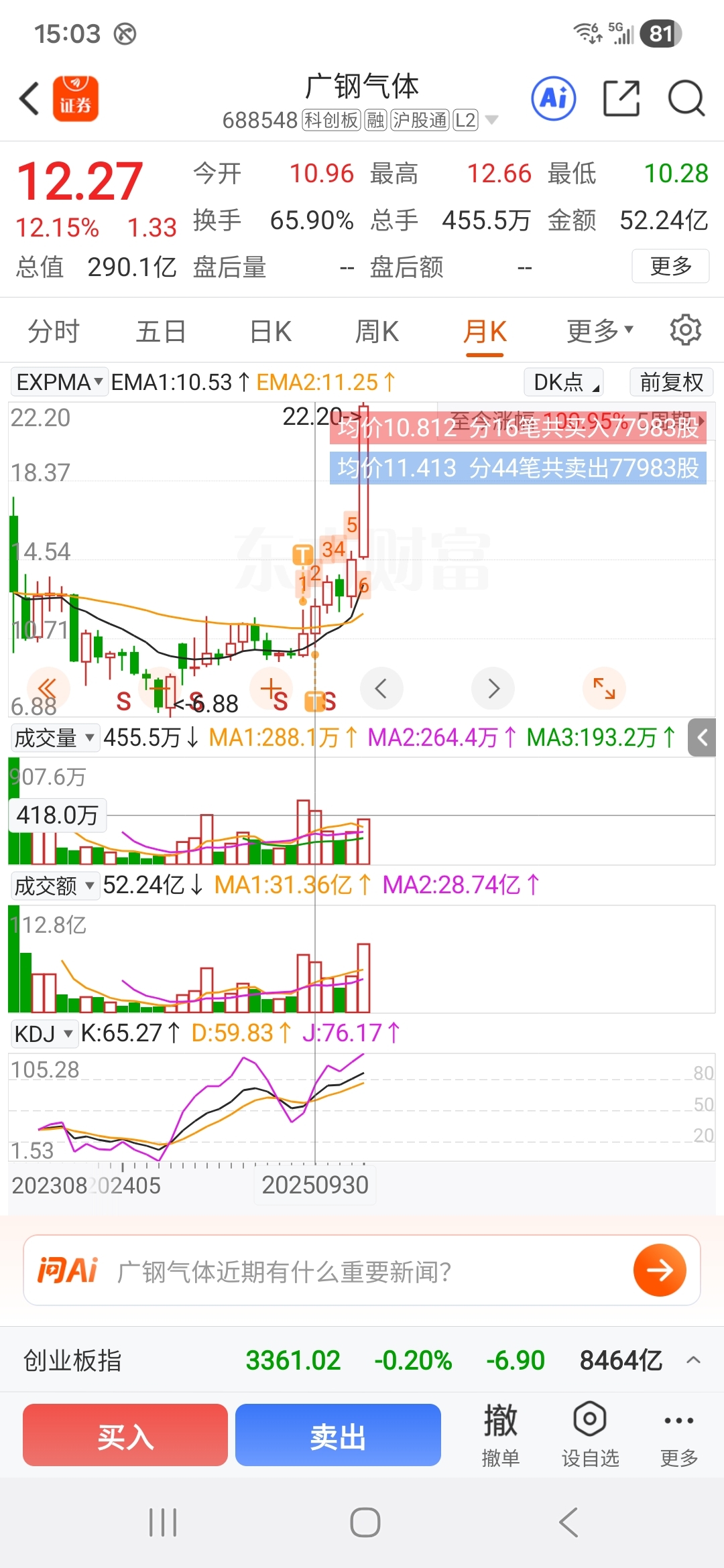
Task: Open 成交额 indicator dropdown
Action: point(55,886)
